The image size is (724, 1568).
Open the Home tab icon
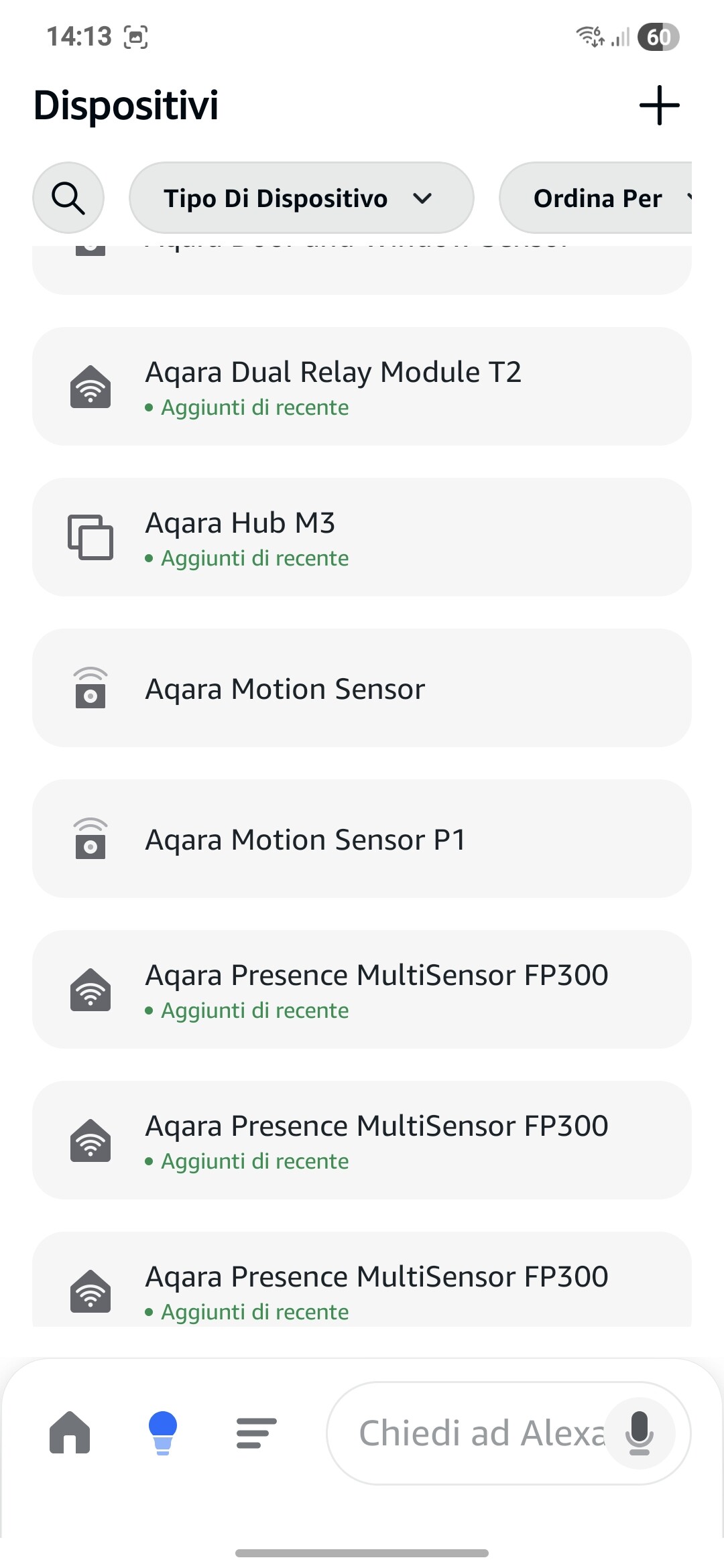(70, 1433)
